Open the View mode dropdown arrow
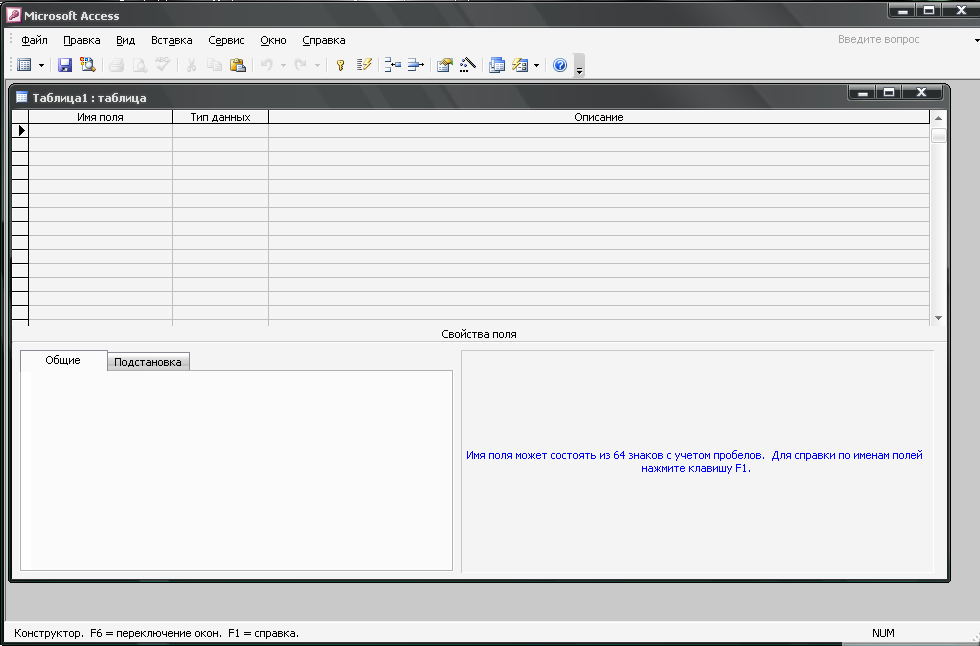Image resolution: width=980 pixels, height=646 pixels. [x=41, y=65]
